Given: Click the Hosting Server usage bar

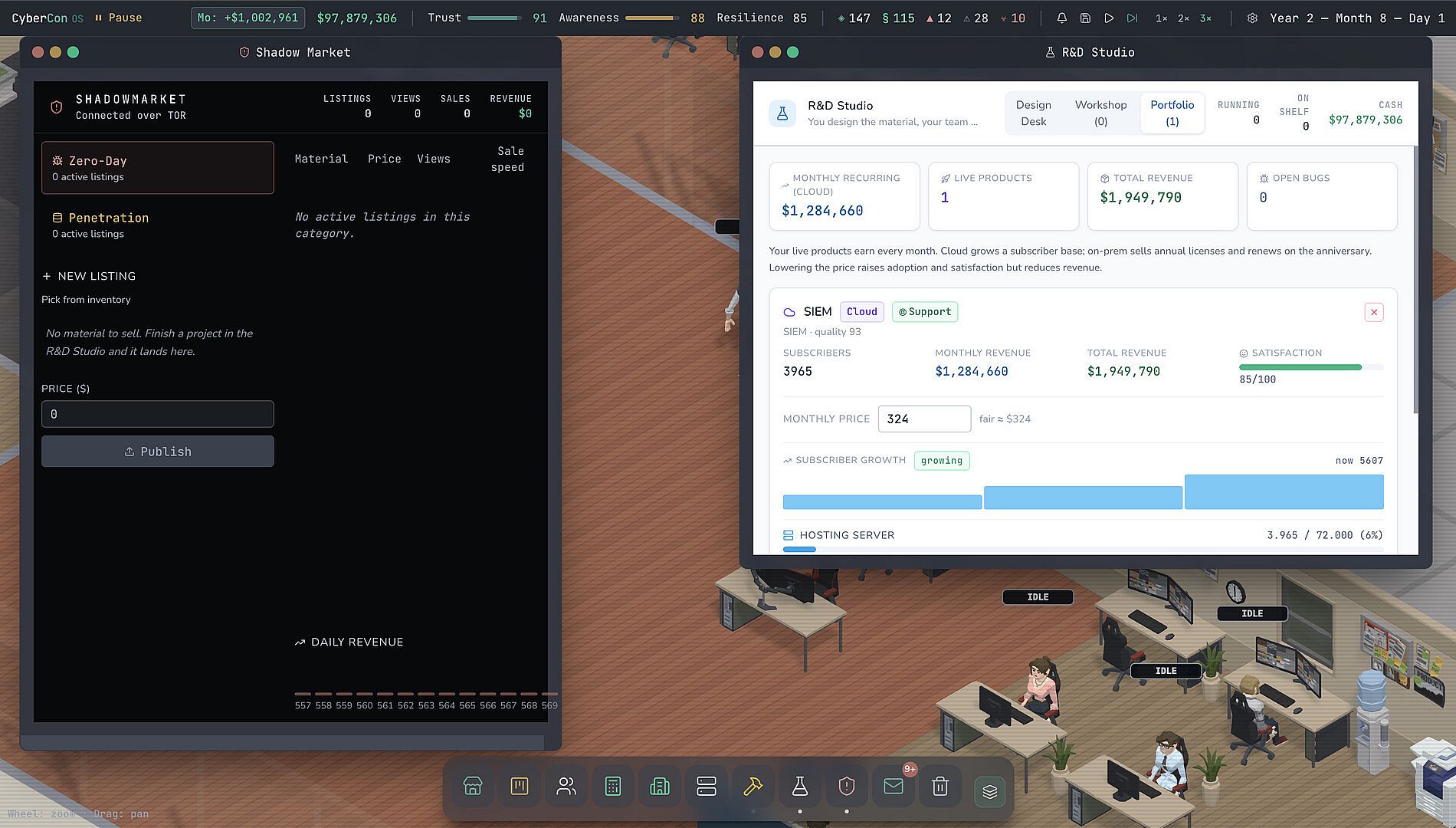Looking at the screenshot, I should click(1083, 549).
